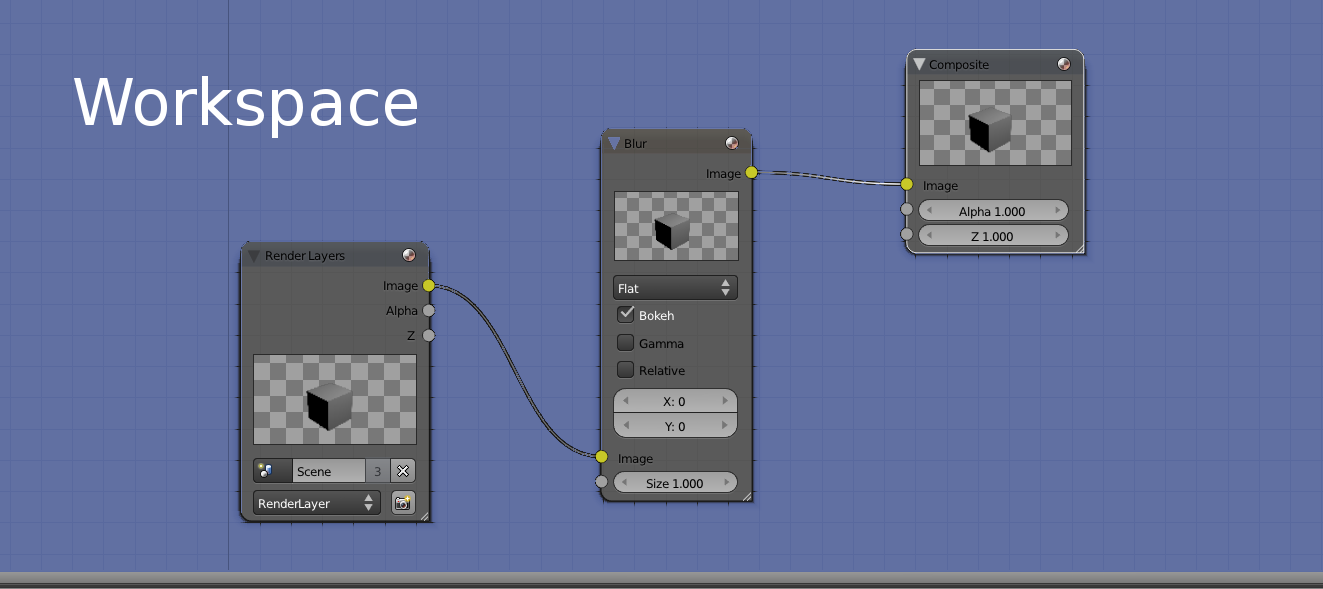1323x589 pixels.
Task: Click the Blur node Image output socket
Action: (x=752, y=173)
